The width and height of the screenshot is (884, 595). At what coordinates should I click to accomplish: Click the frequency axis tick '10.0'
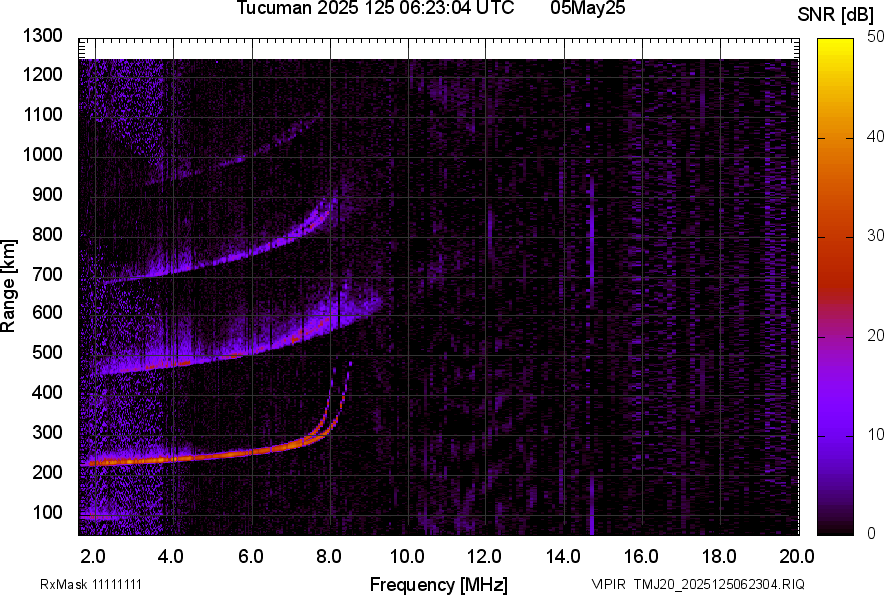click(408, 557)
